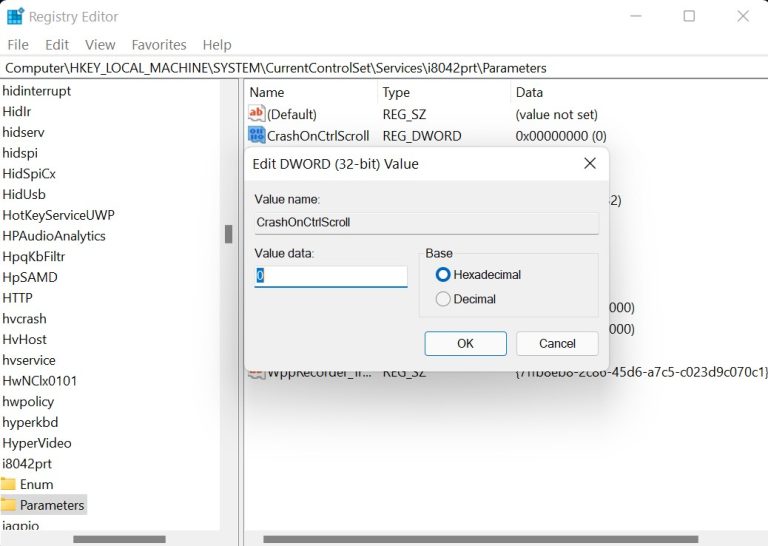Select the HpqKbFiltr key
This screenshot has height=546, width=768.
(x=33, y=257)
